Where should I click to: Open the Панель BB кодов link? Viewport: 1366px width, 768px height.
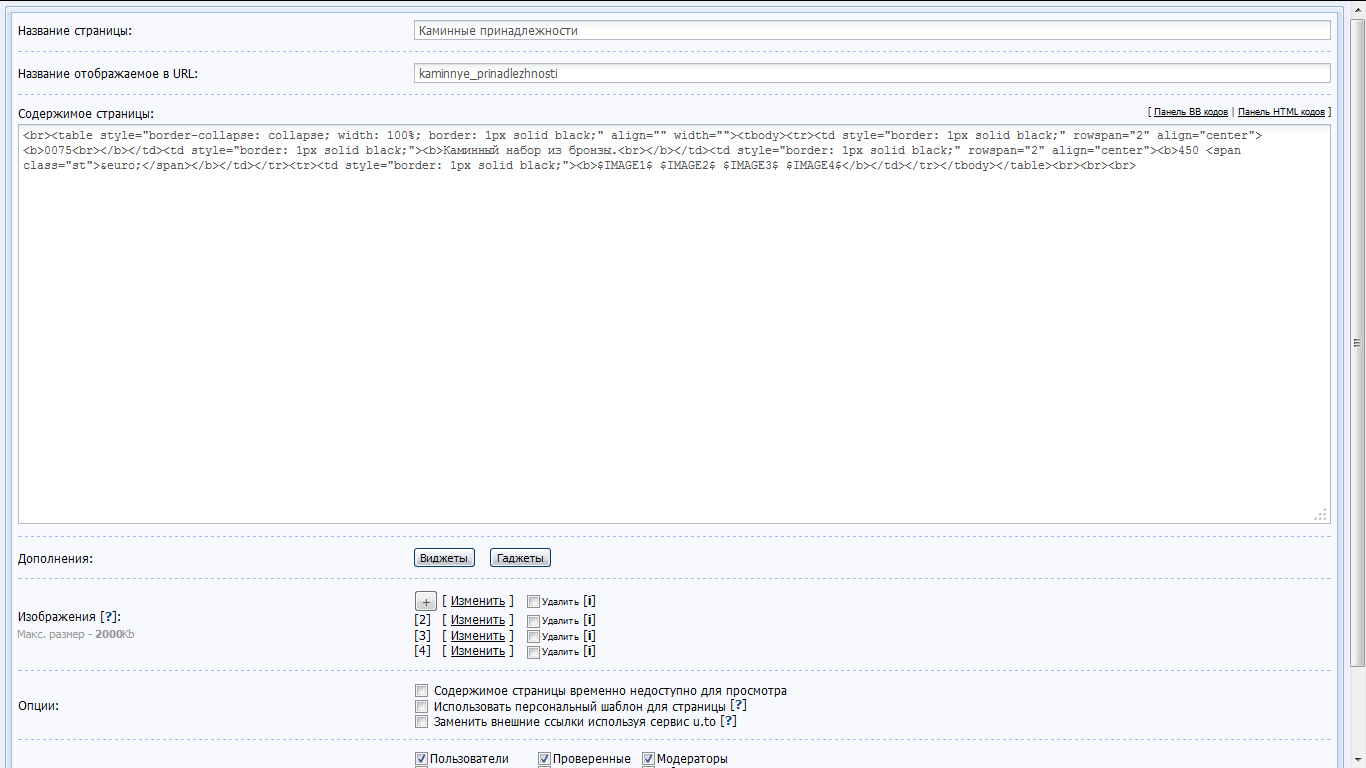click(1190, 113)
